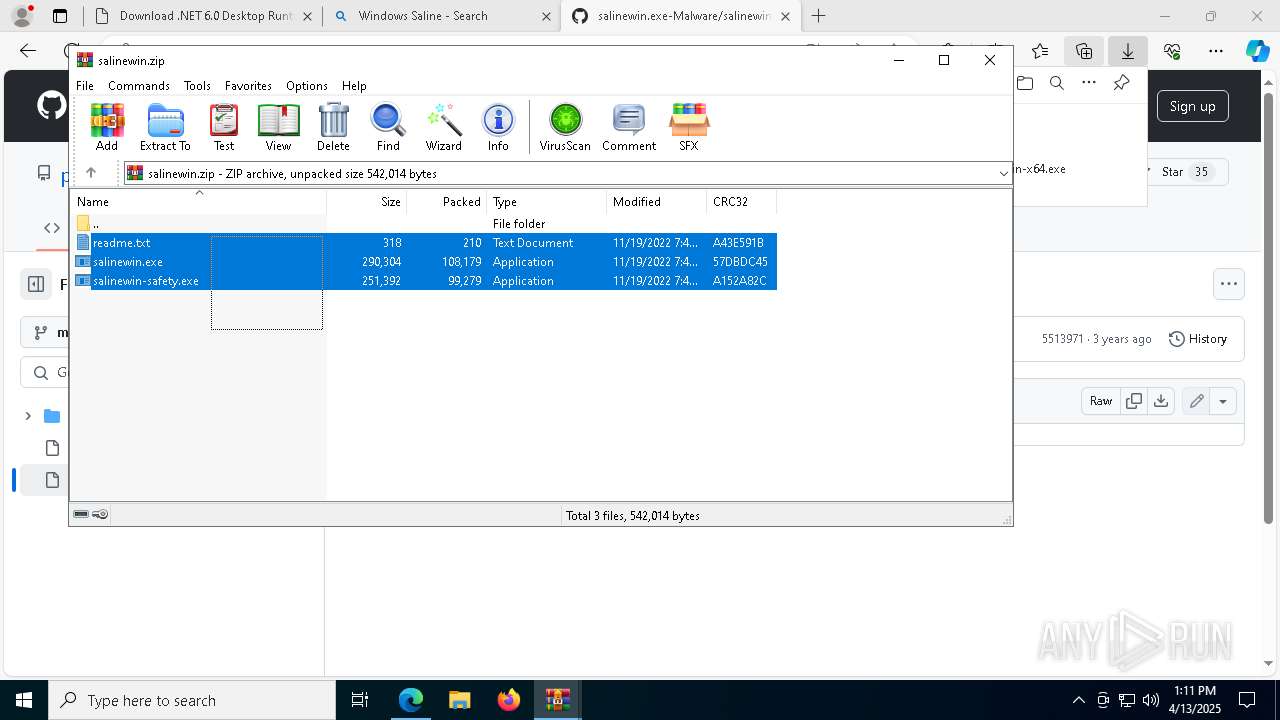
Task: Sort by Type column header
Action: (x=546, y=202)
